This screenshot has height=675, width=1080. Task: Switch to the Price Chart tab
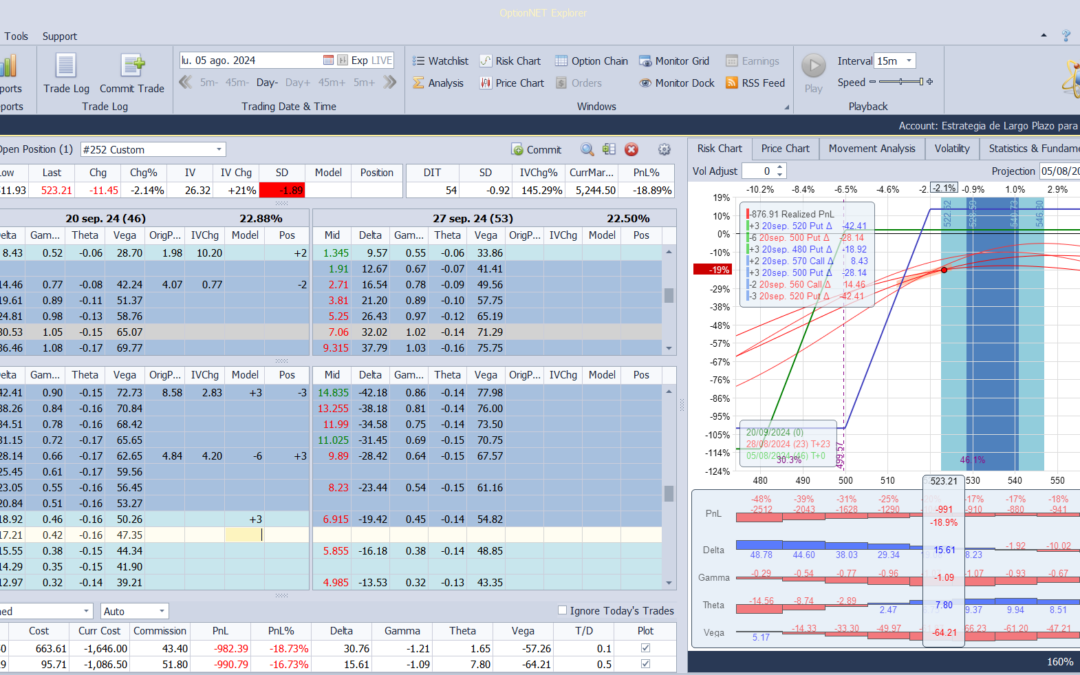coord(785,148)
